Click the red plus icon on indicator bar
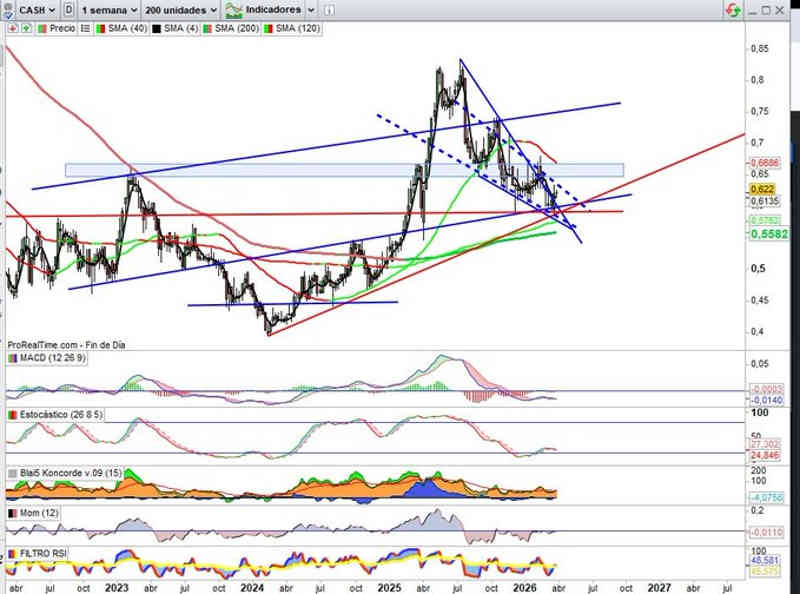800x594 pixels. pos(10,28)
